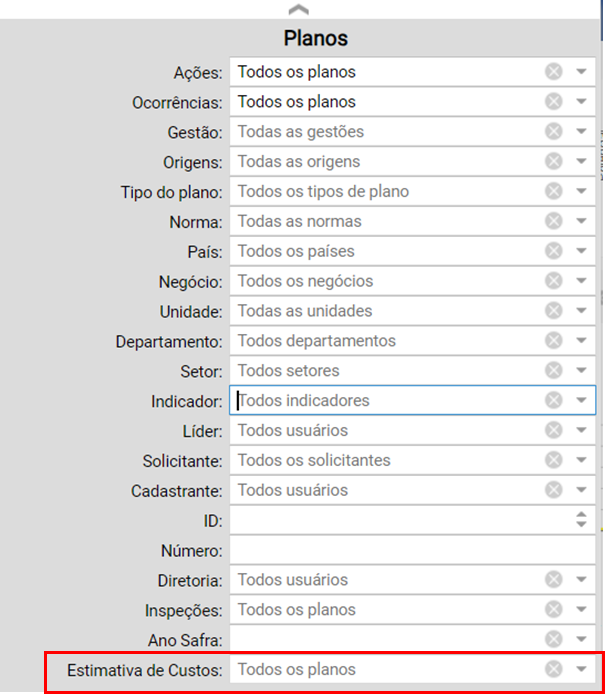The height and width of the screenshot is (694, 605).
Task: Expand the Norma dropdown list
Action: pos(581,221)
